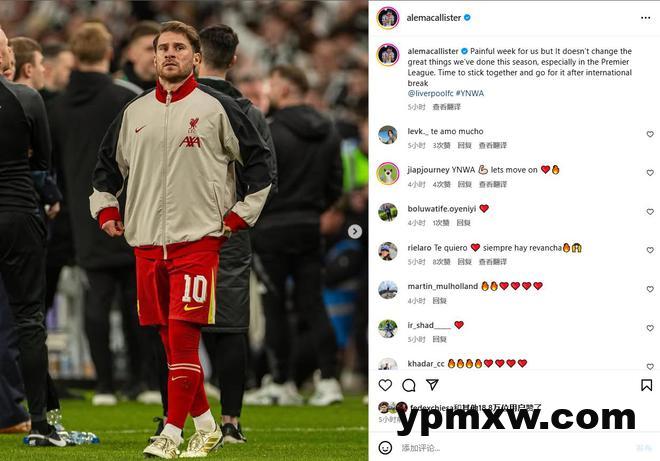Open khadar_cc's profile from the comments
Viewport: 660px width, 461px height.
point(426,363)
